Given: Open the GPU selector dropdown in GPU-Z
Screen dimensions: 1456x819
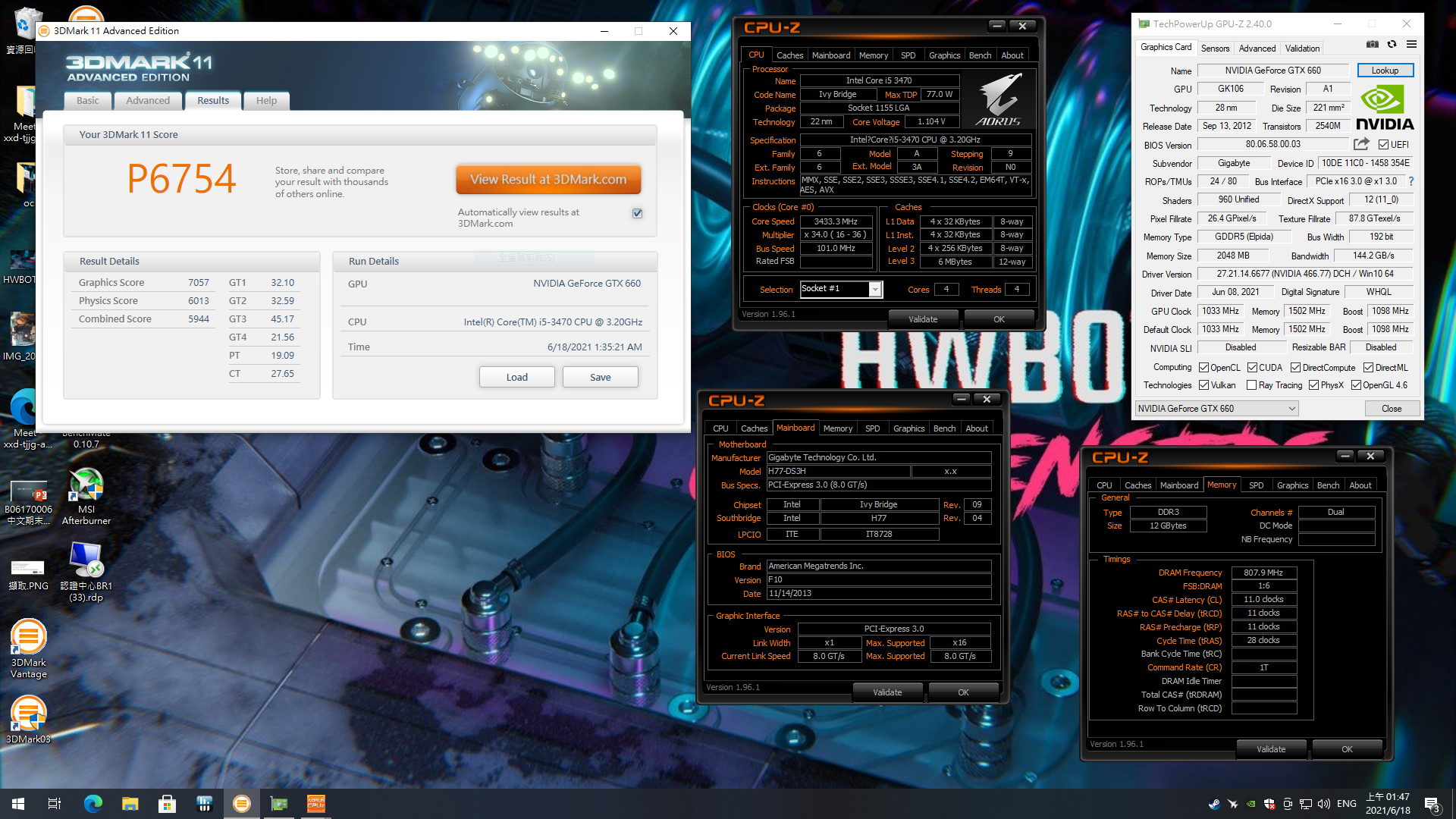Looking at the screenshot, I should 1216,409.
